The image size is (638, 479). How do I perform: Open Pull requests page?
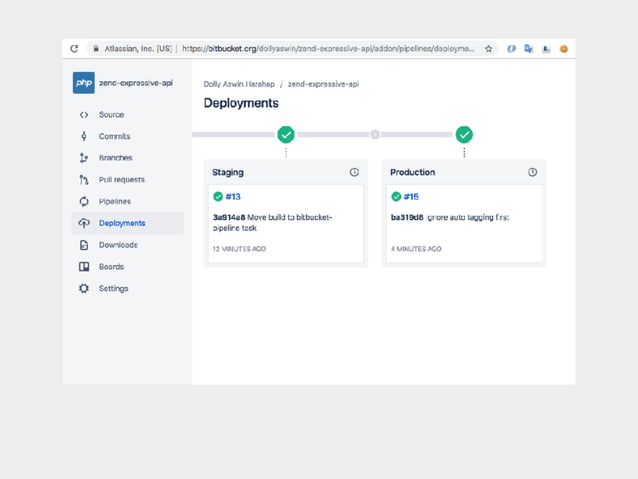(x=121, y=180)
